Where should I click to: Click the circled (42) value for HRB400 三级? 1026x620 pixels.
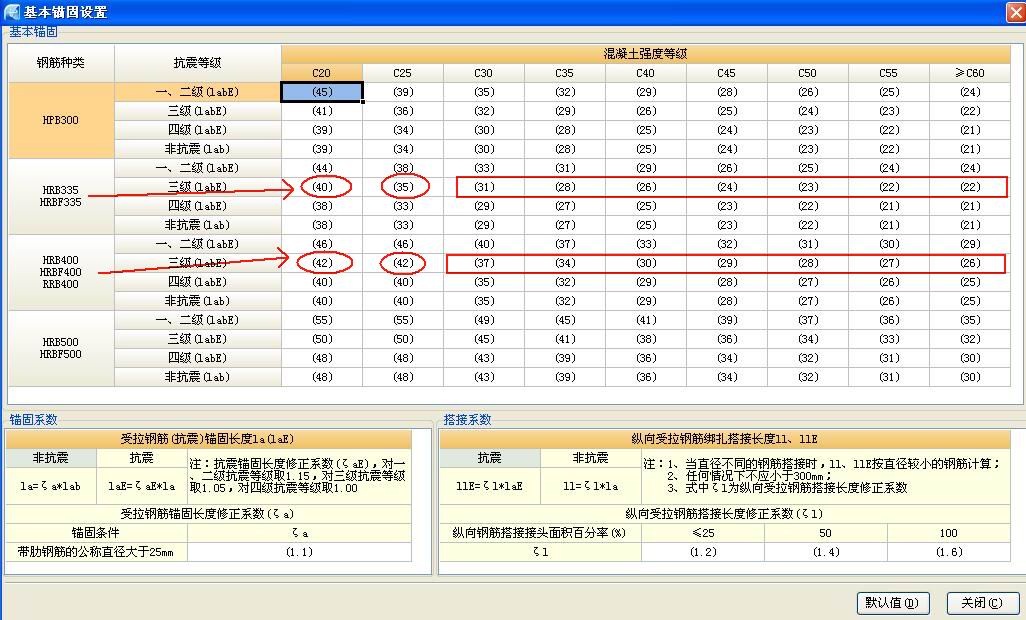point(321,262)
